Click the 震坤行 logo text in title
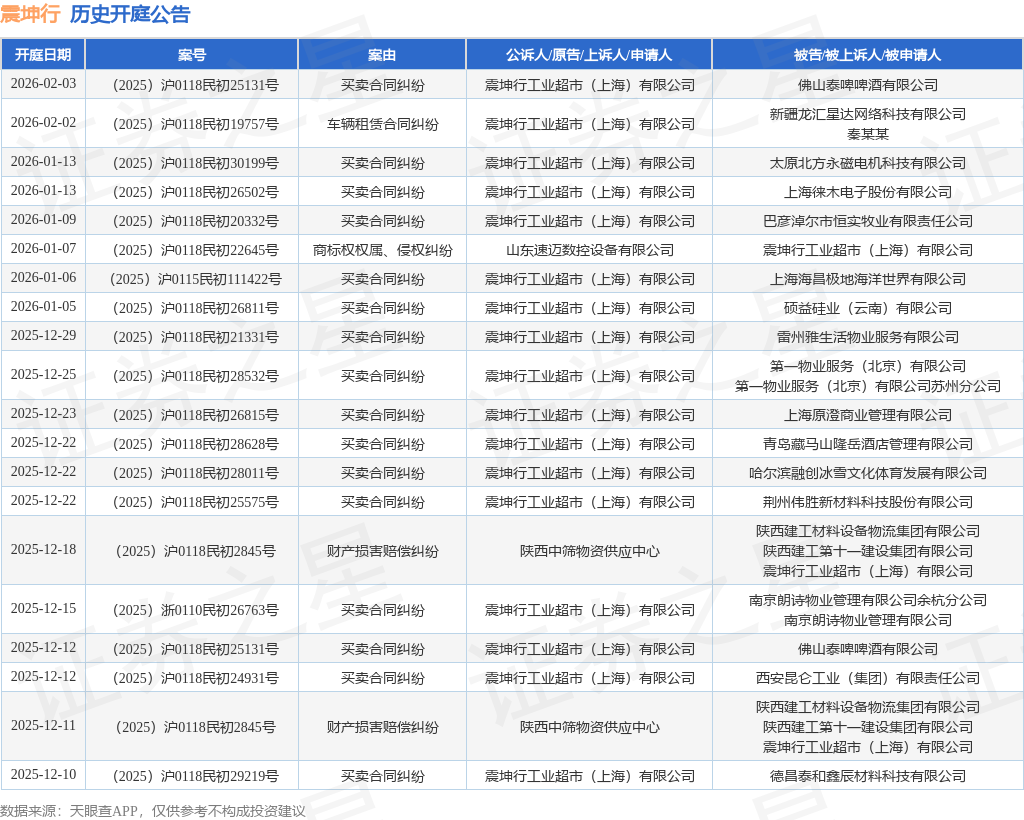Screen dimensions: 1024x820 pos(31,14)
